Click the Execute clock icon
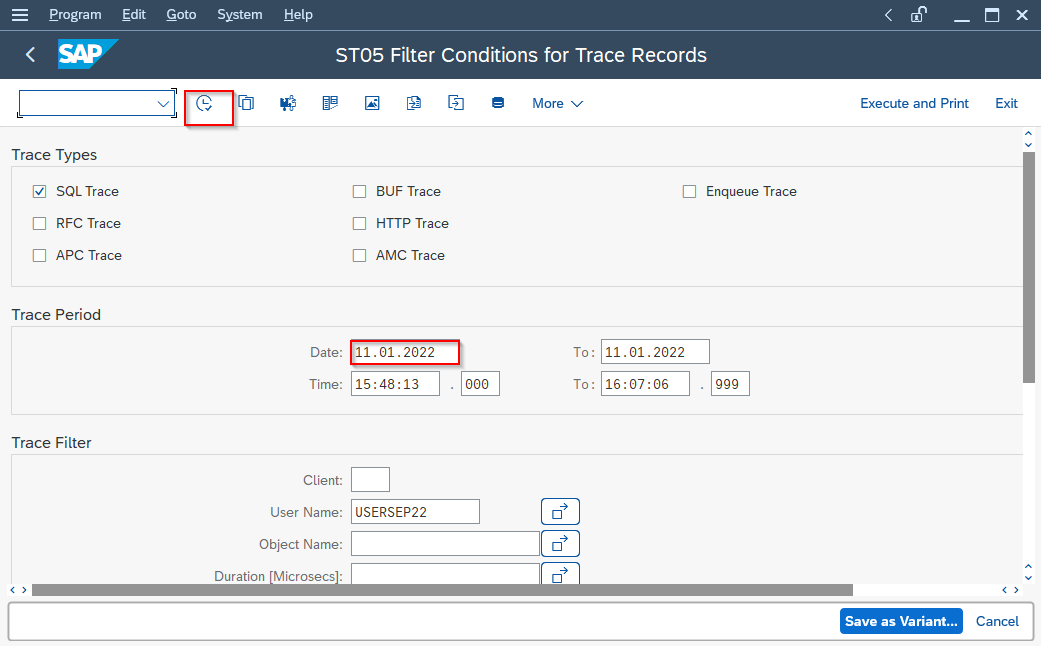The height and width of the screenshot is (646, 1041). pos(204,103)
